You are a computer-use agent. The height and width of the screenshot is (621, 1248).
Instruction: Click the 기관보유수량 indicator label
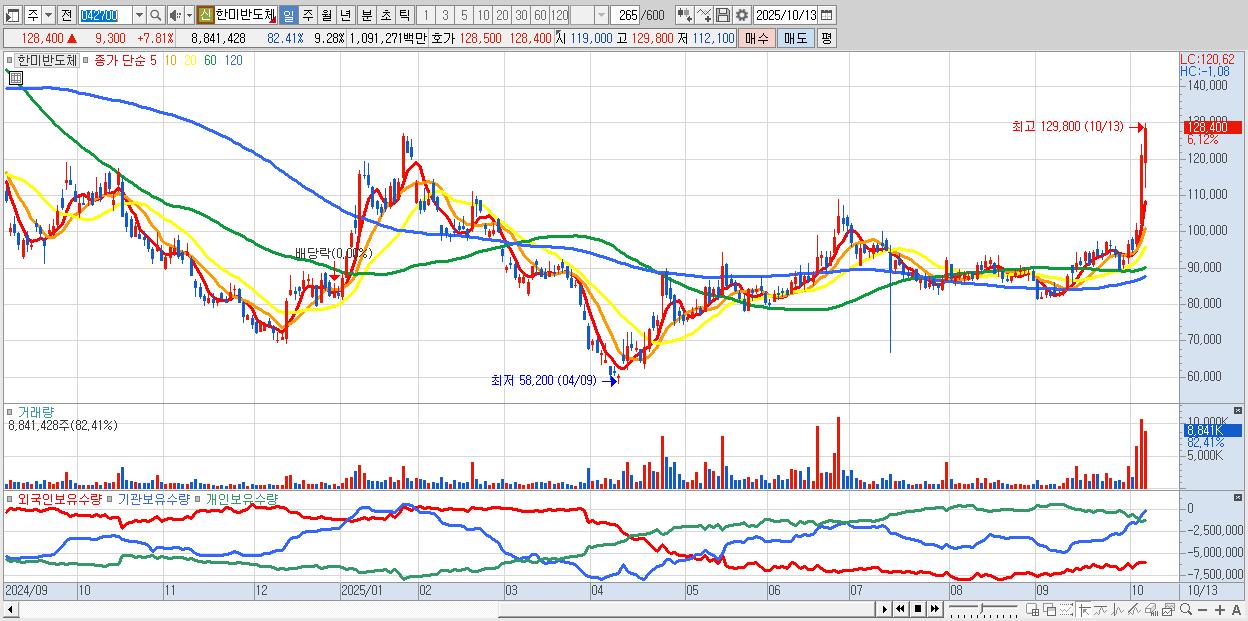tap(153, 498)
